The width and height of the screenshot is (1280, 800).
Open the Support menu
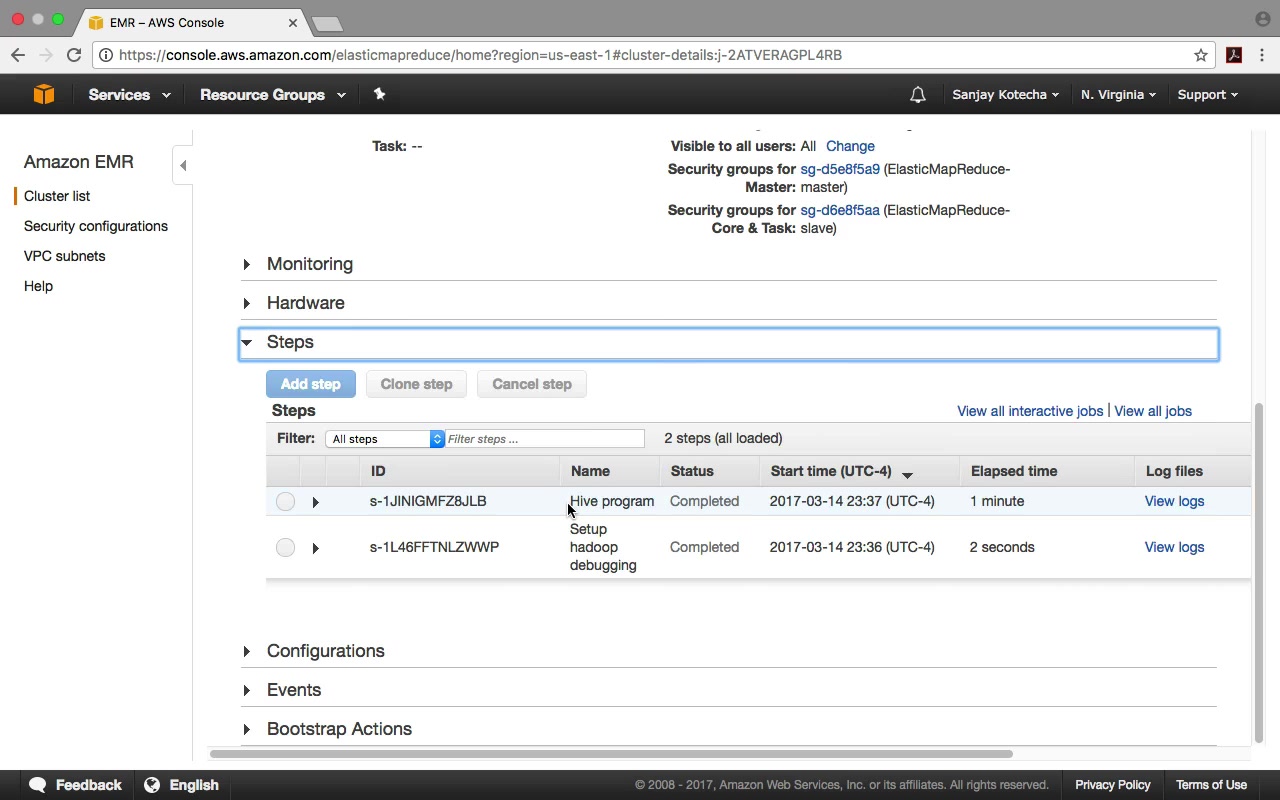pyautogui.click(x=1207, y=95)
